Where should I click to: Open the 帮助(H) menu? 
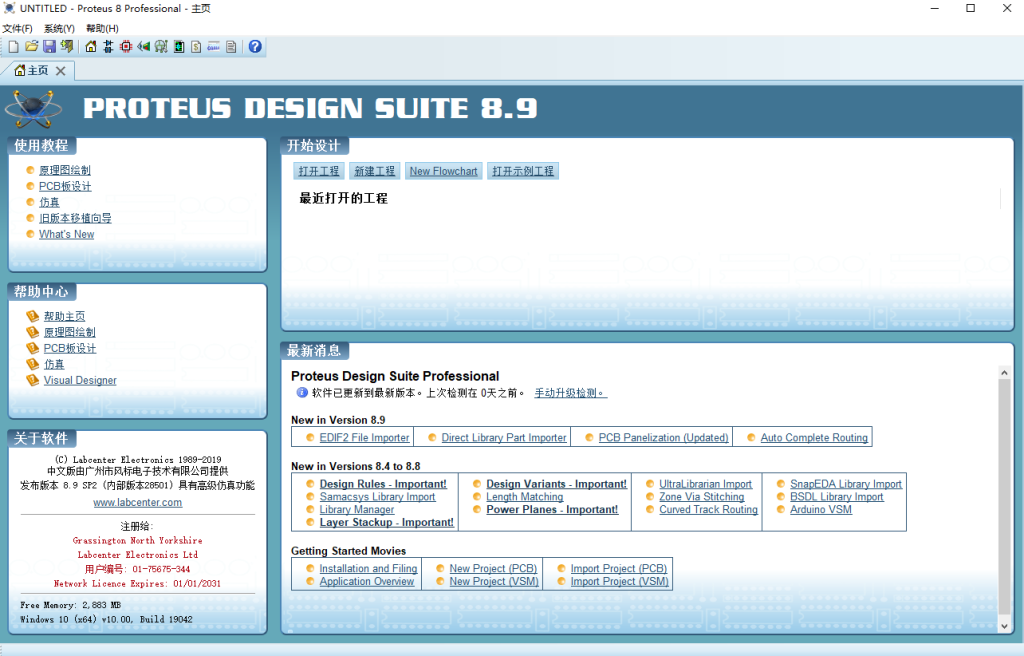point(102,28)
